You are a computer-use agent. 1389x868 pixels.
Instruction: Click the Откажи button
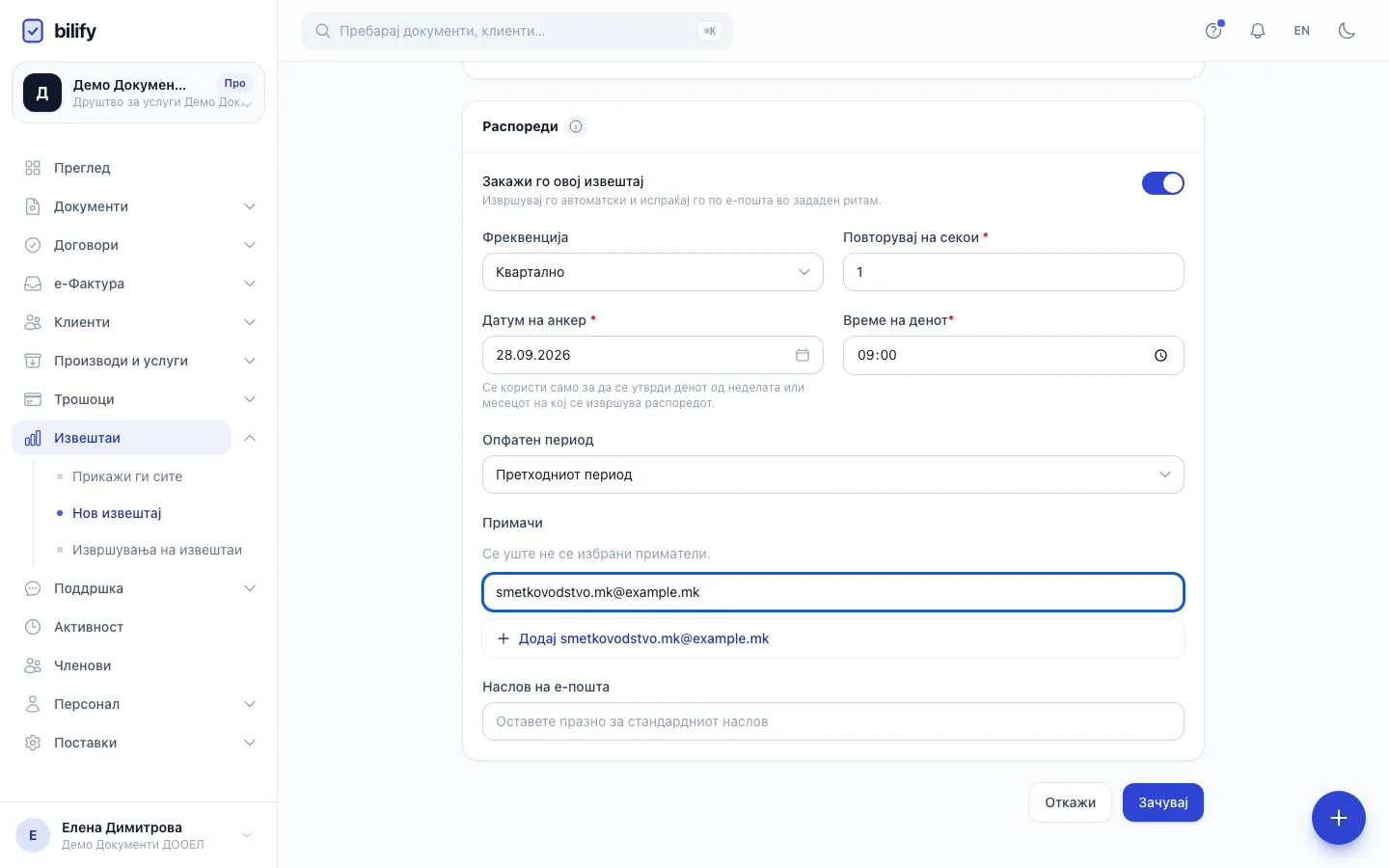pos(1070,802)
